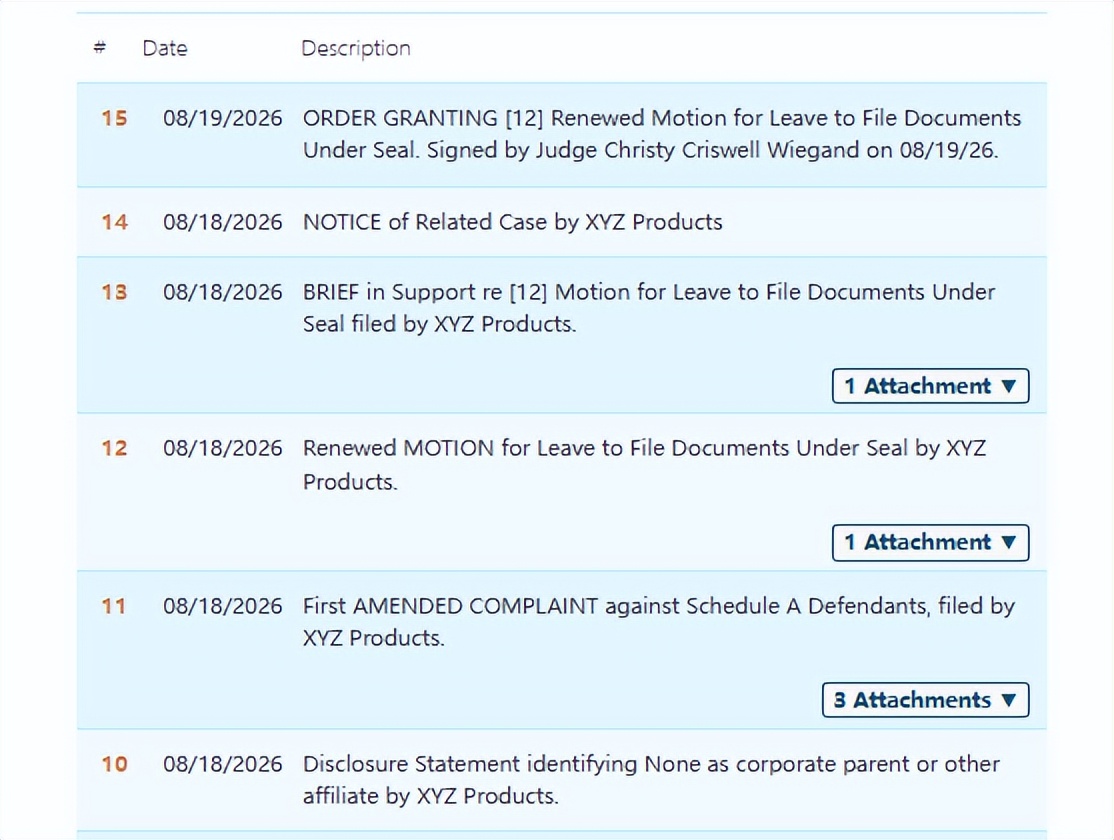Open docket entry number 10
The width and height of the screenshot is (1114, 840).
114,764
